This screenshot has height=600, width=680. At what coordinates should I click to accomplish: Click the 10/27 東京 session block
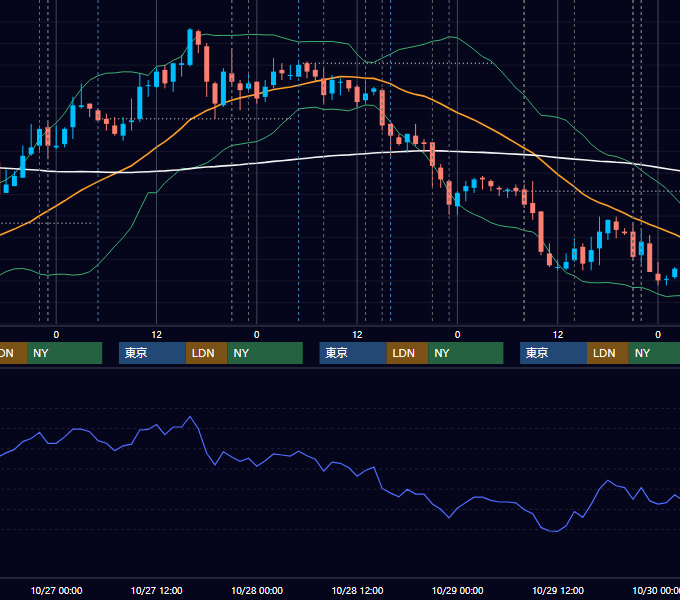pyautogui.click(x=152, y=353)
